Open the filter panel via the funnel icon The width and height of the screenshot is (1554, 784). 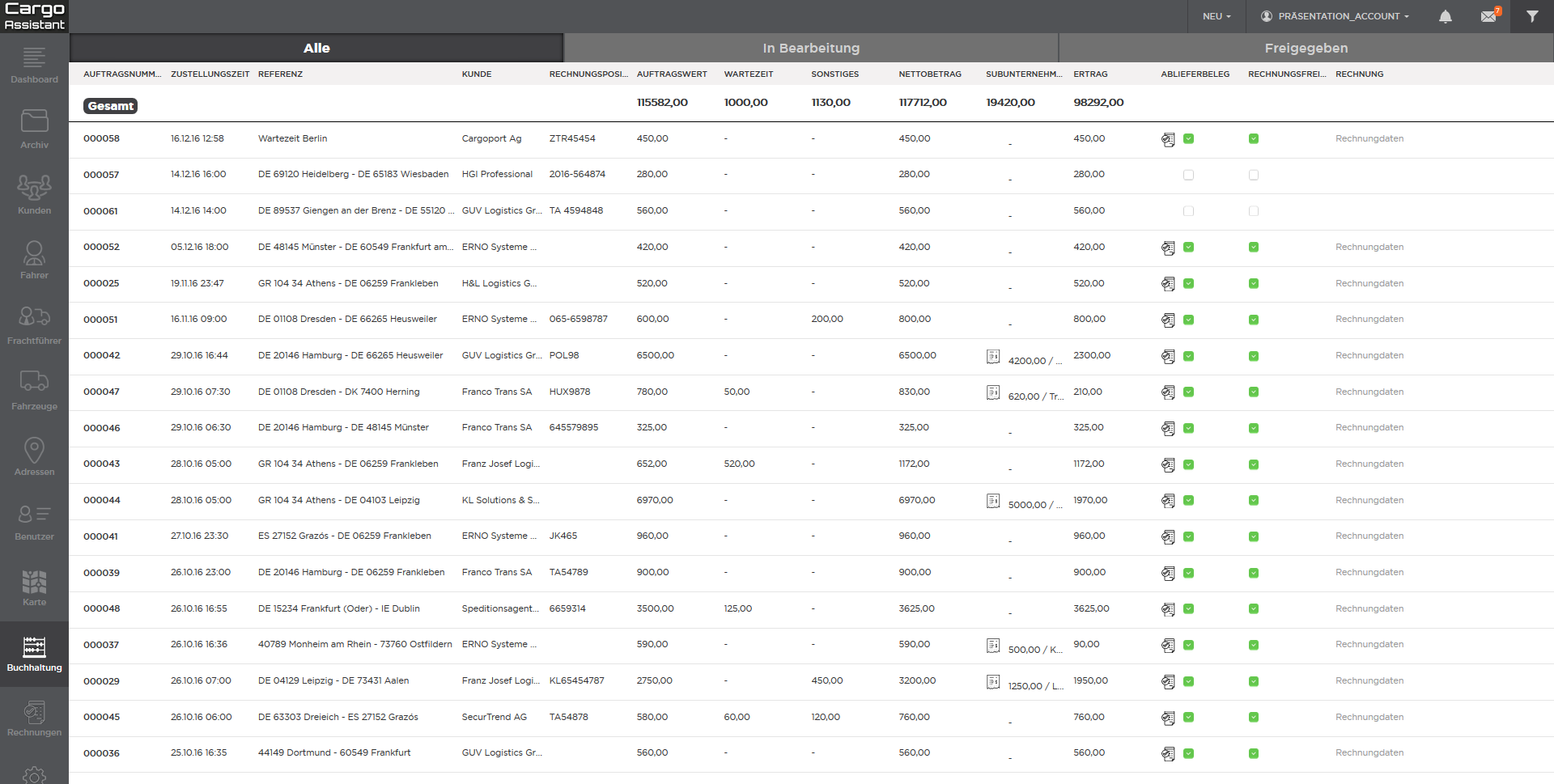click(x=1533, y=16)
